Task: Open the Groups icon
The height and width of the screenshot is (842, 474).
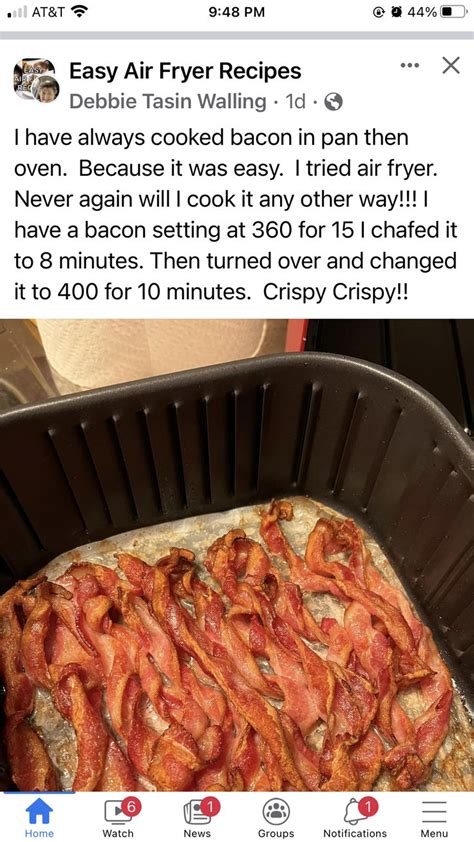Action: [276, 811]
